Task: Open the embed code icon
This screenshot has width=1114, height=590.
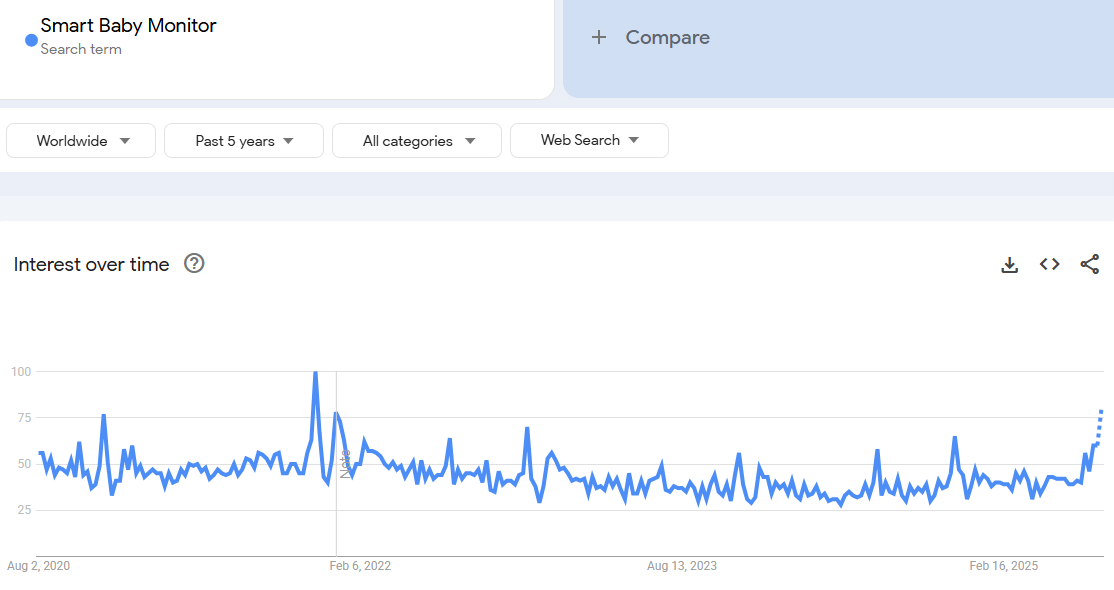Action: click(x=1049, y=265)
